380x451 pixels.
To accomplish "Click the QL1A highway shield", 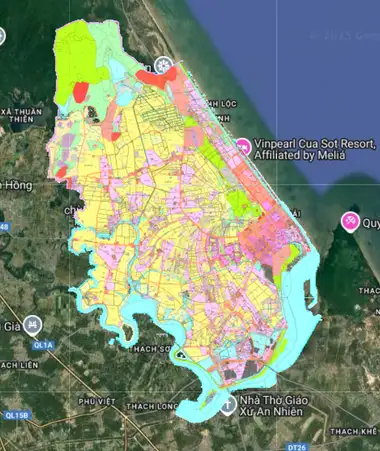I will tap(43, 345).
